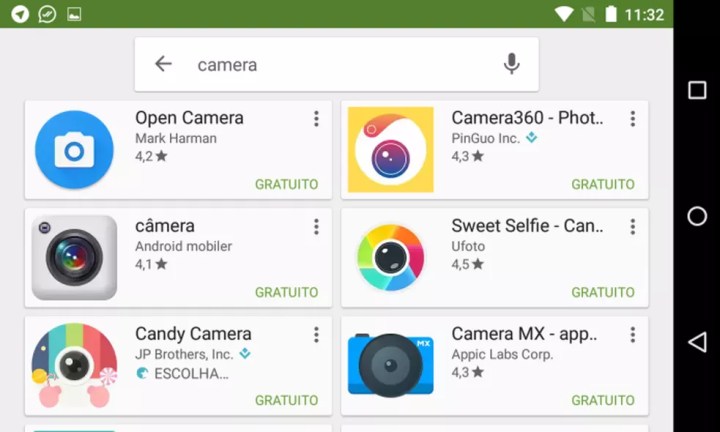Viewport: 720px width, 432px height.
Task: Tap the back arrow in search bar
Action: pyautogui.click(x=163, y=64)
